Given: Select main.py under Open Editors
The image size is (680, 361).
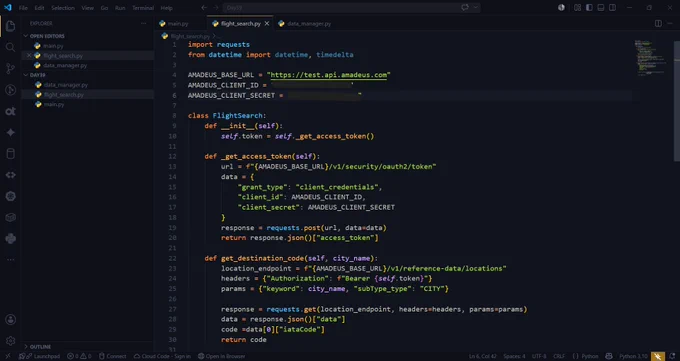Looking at the screenshot, I should point(53,46).
